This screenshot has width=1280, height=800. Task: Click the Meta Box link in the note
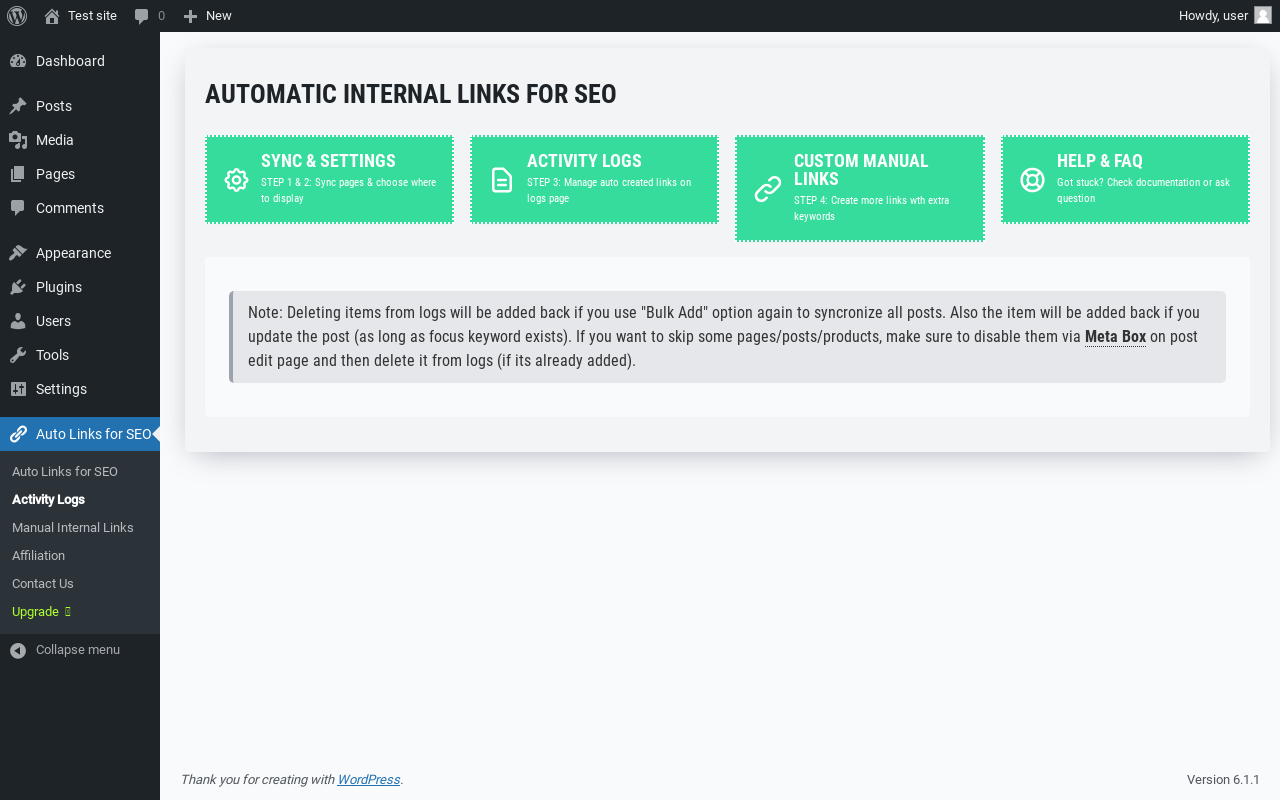pyautogui.click(x=1115, y=337)
